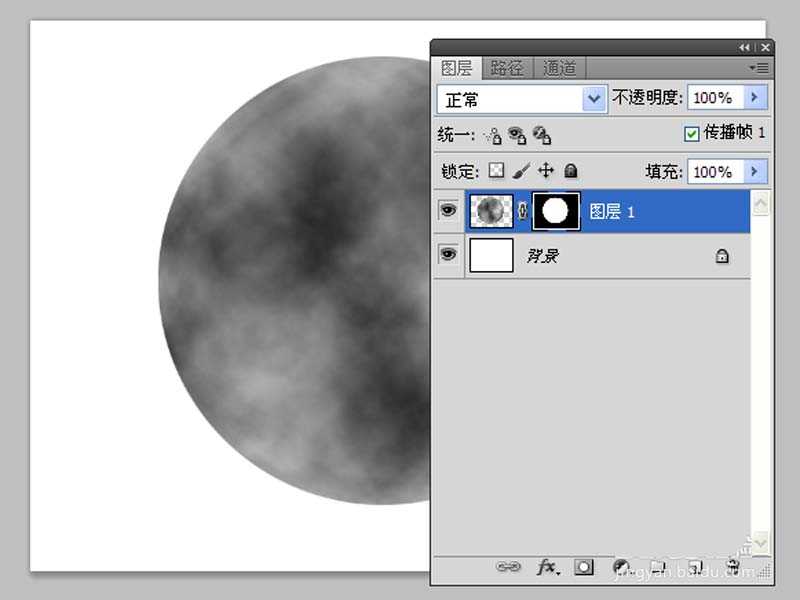Hide layer 图层 1 via eye icon
Screen dimensions: 800x600
coord(448,211)
